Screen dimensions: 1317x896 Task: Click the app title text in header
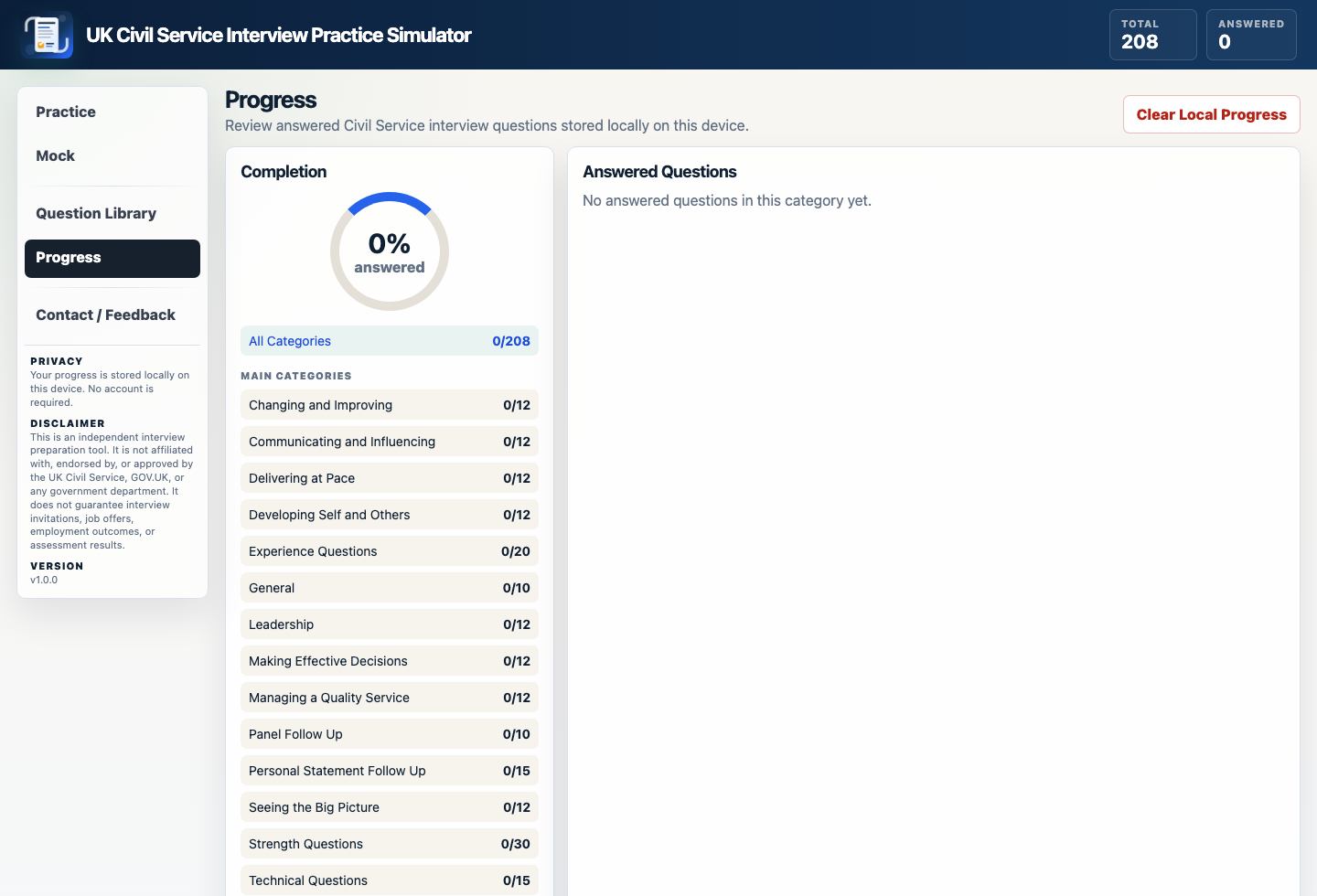[279, 35]
